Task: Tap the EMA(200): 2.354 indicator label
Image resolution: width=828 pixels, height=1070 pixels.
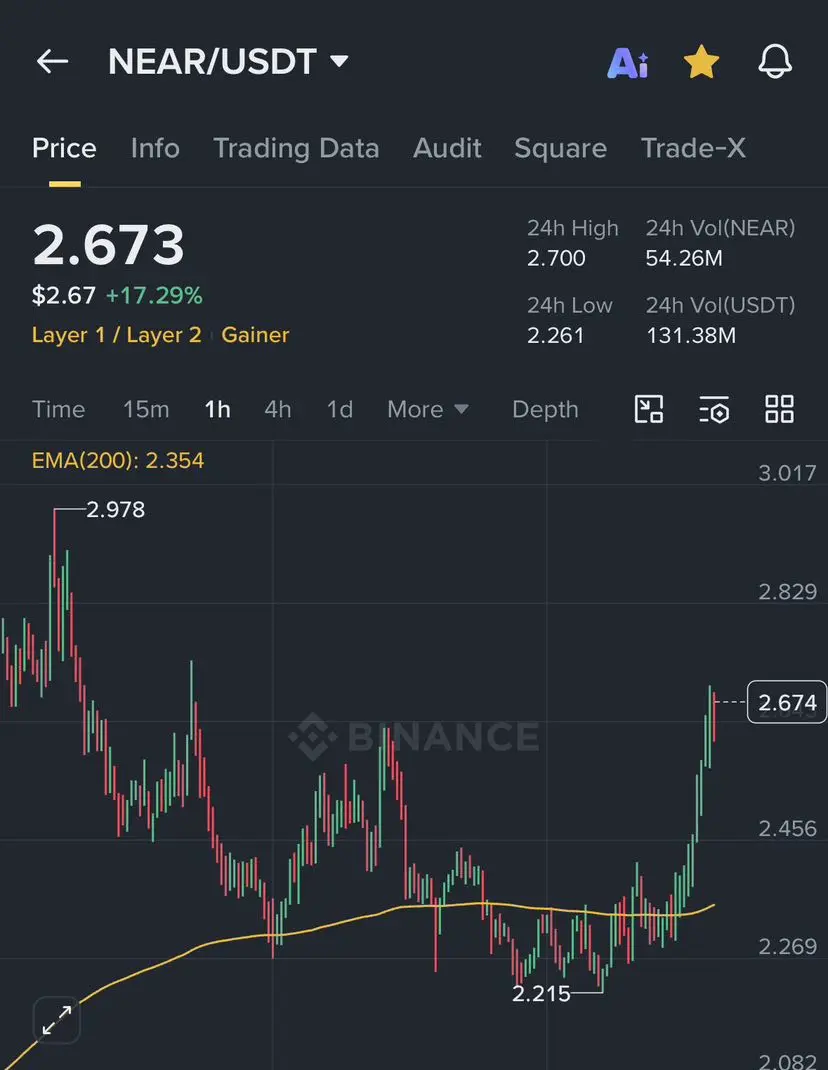Action: [118, 461]
